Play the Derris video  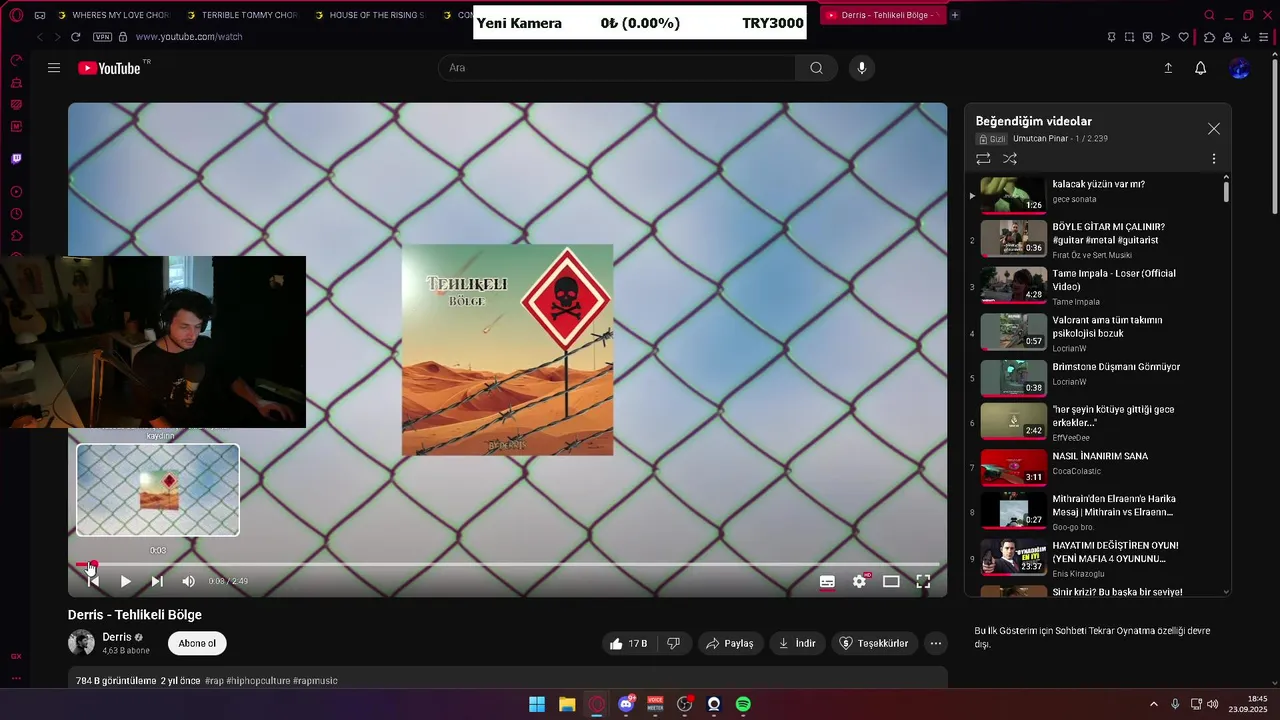pos(125,581)
